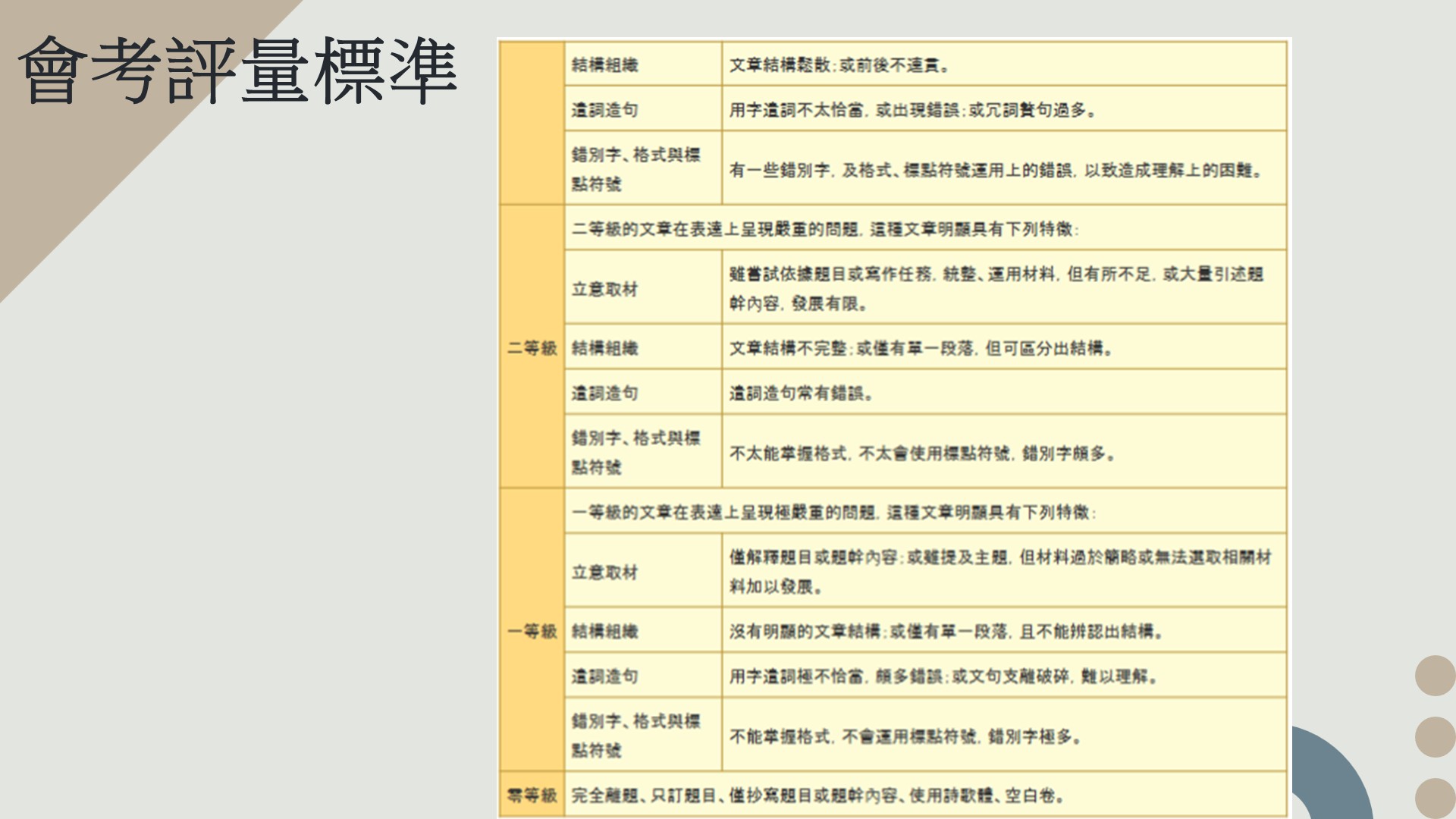Click text 文章結構鬆散;或前後不連貫
1456x819 pixels.
839,65
